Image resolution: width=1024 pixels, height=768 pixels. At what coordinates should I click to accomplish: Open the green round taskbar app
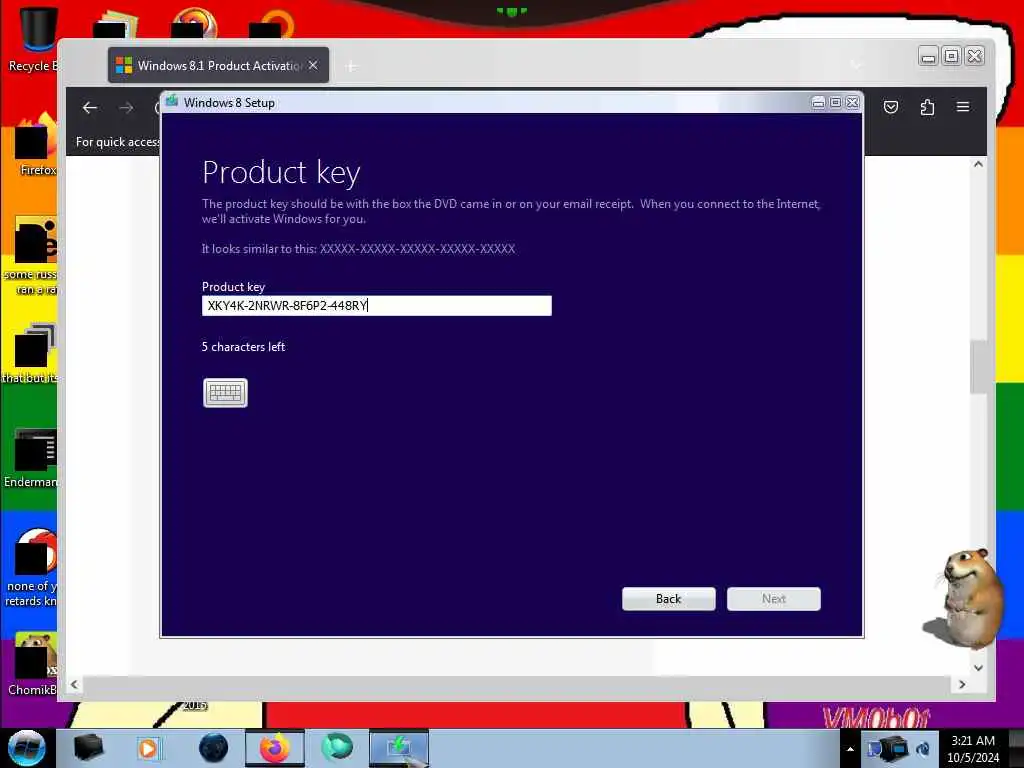[337, 748]
